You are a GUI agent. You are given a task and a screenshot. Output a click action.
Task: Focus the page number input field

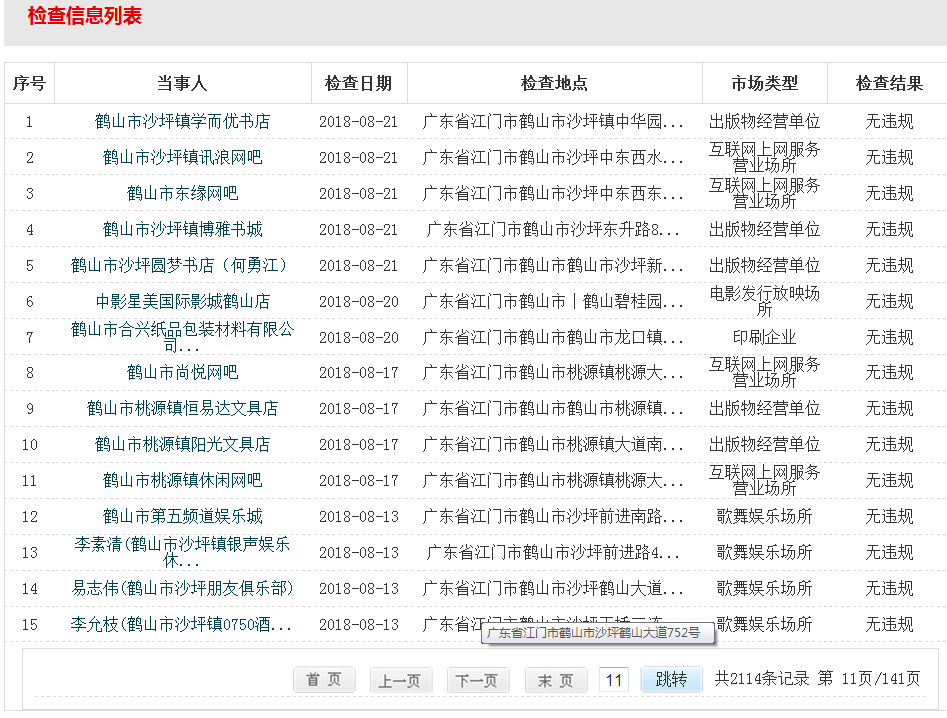(614, 680)
